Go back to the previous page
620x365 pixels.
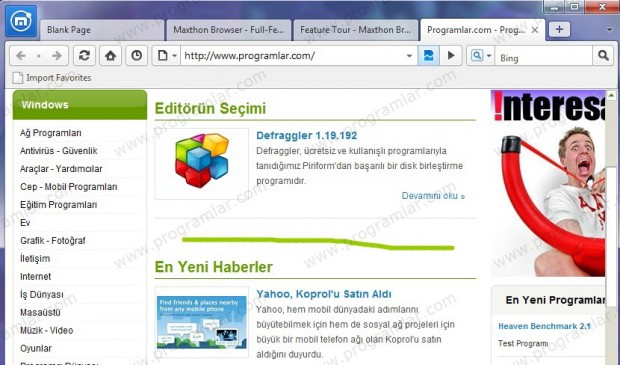[21, 56]
